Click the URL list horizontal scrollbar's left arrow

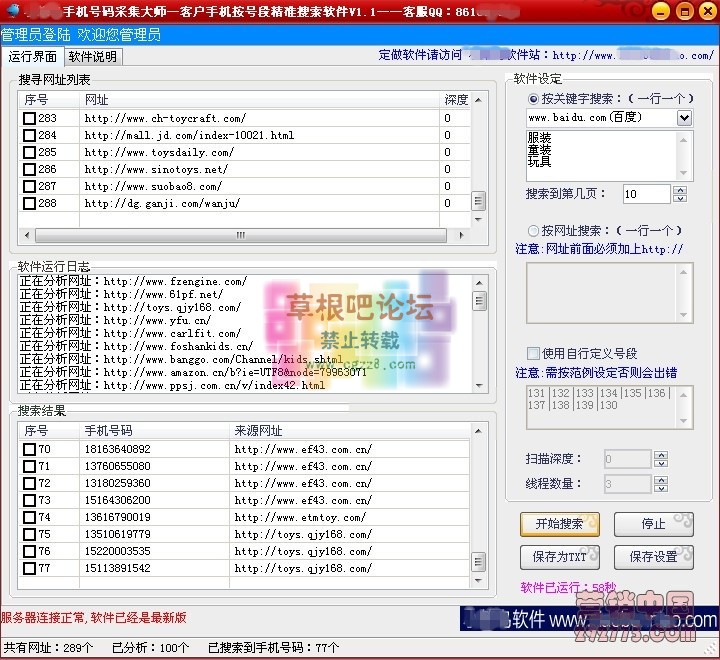tap(27, 235)
